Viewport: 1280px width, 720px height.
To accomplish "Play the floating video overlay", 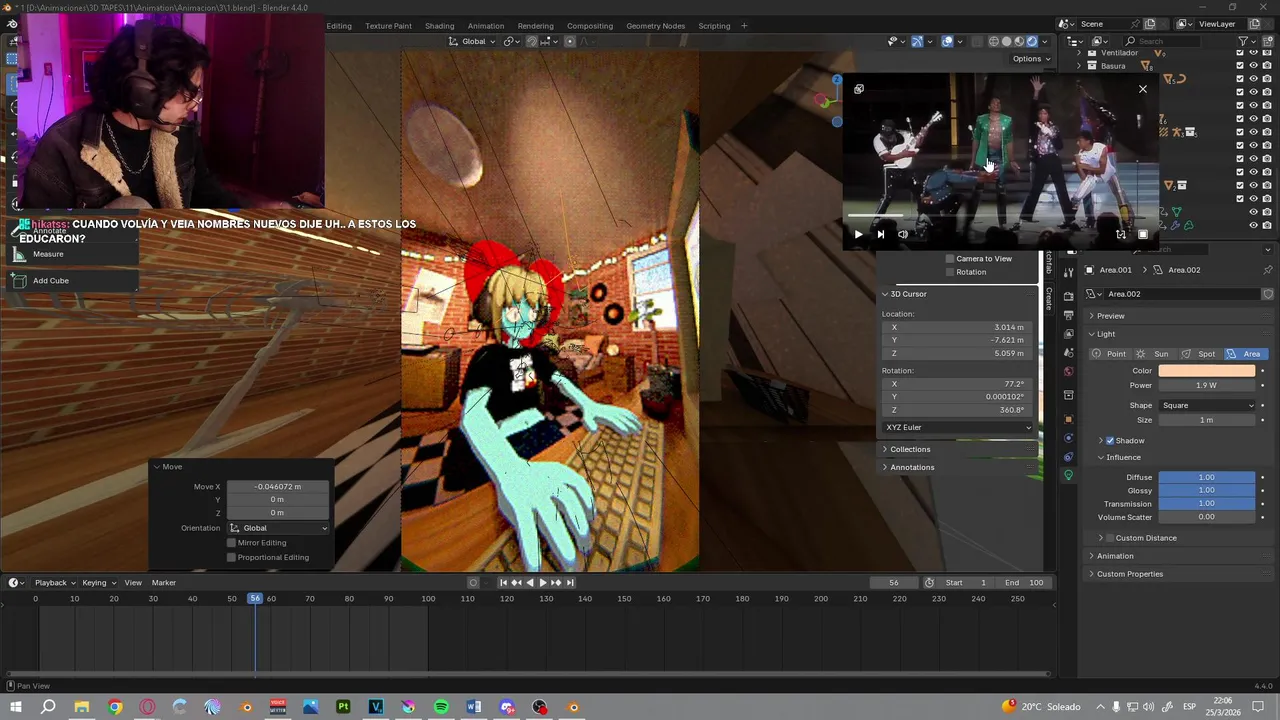I will click(x=858, y=234).
